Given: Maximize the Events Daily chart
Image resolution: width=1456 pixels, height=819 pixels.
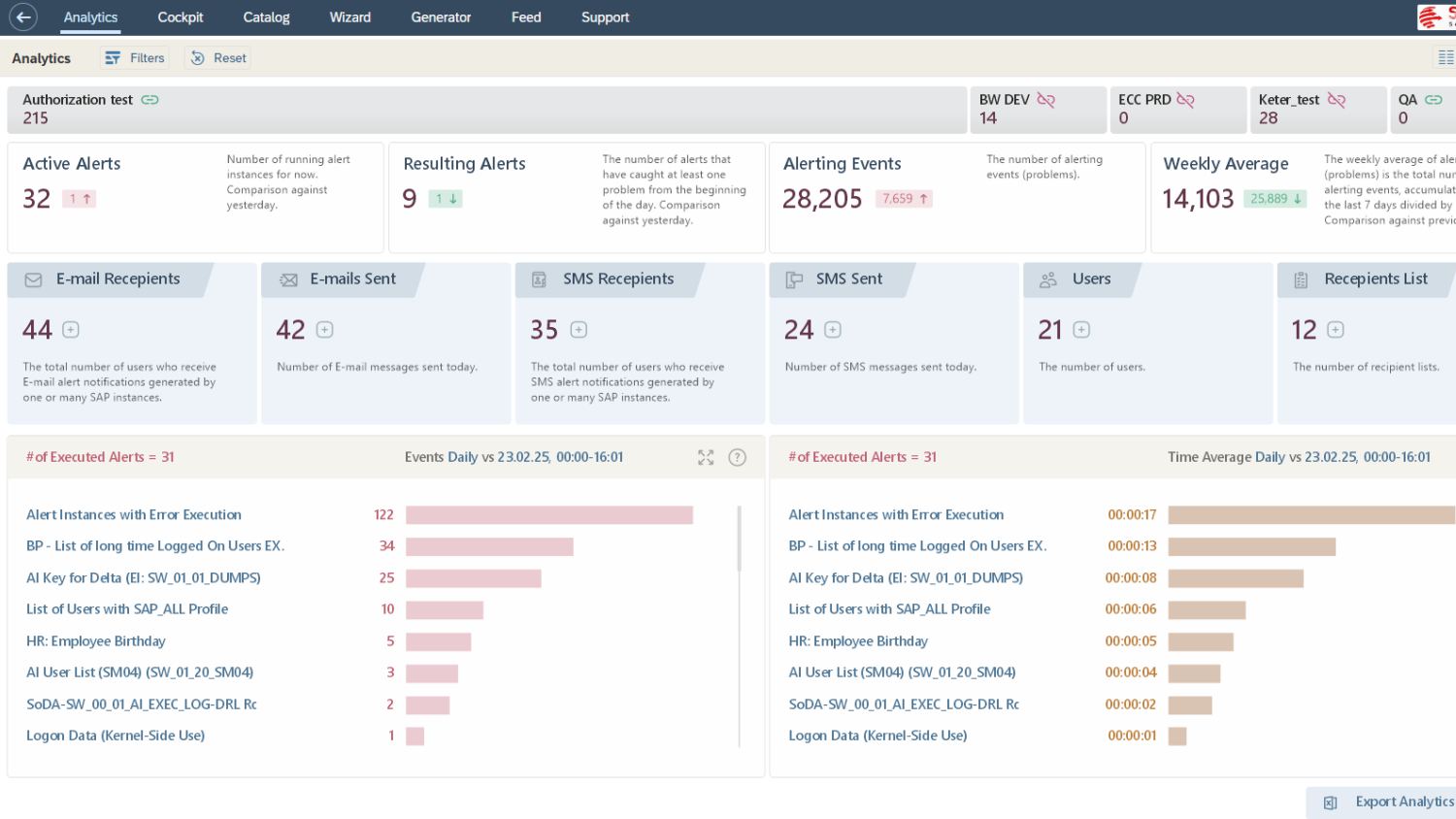Looking at the screenshot, I should (706, 457).
